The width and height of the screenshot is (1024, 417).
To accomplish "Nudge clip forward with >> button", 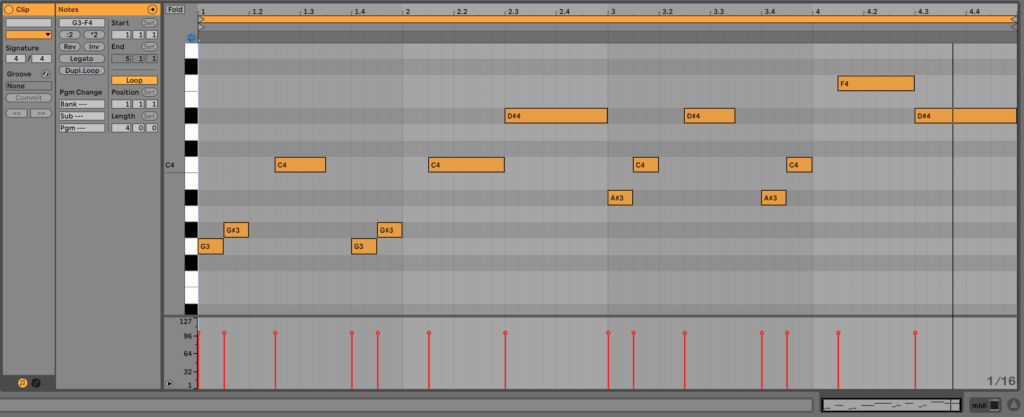I will click(x=40, y=114).
